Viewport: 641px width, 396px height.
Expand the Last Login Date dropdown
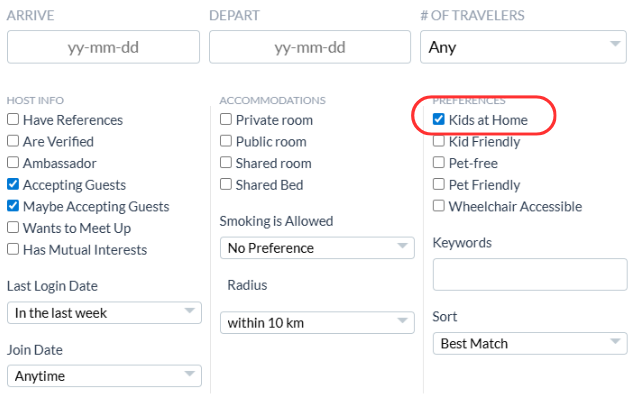(x=104, y=313)
